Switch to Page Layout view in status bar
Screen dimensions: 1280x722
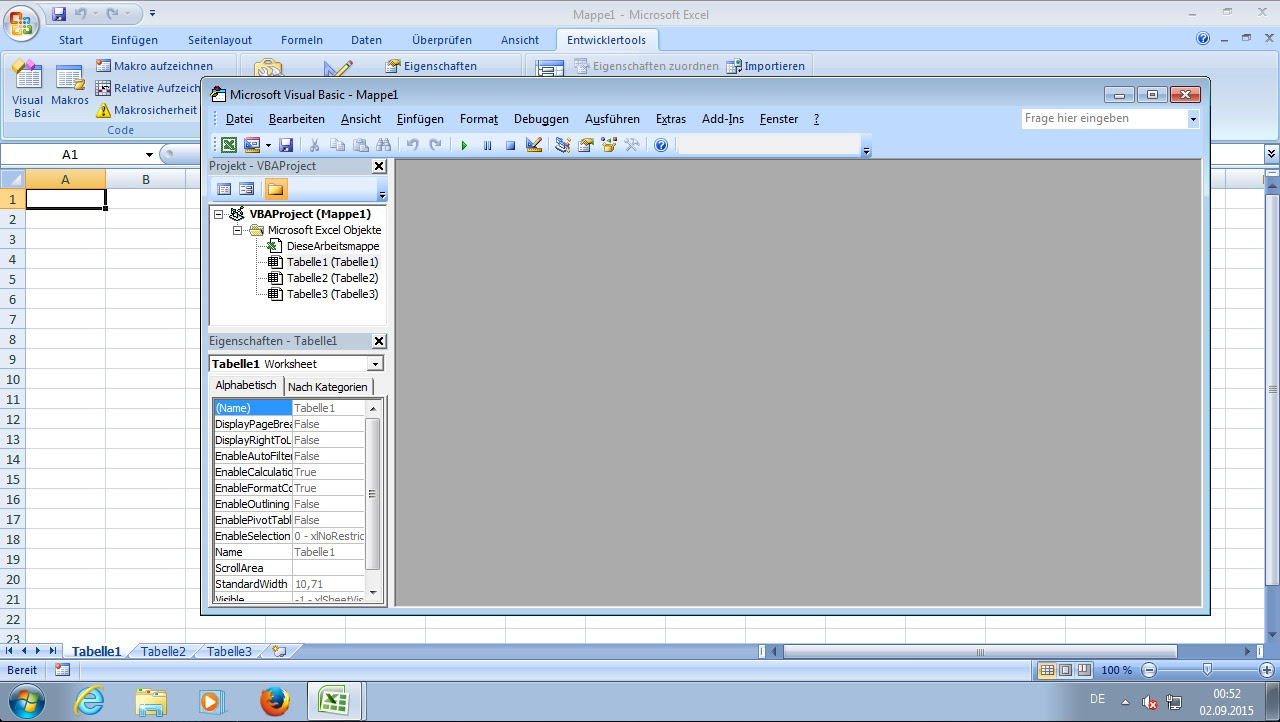click(x=1065, y=670)
